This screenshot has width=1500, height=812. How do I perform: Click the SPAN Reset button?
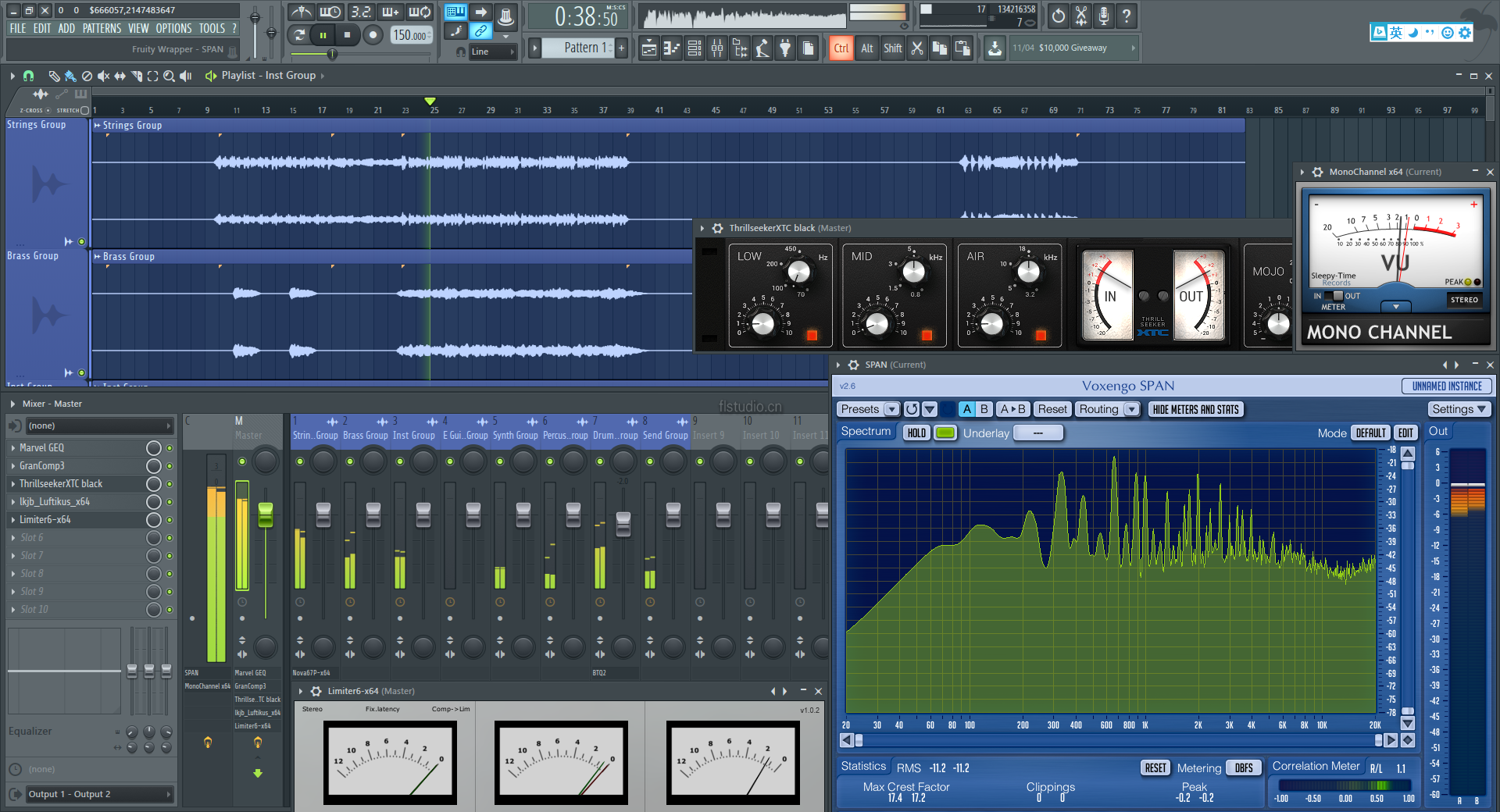tap(1052, 409)
